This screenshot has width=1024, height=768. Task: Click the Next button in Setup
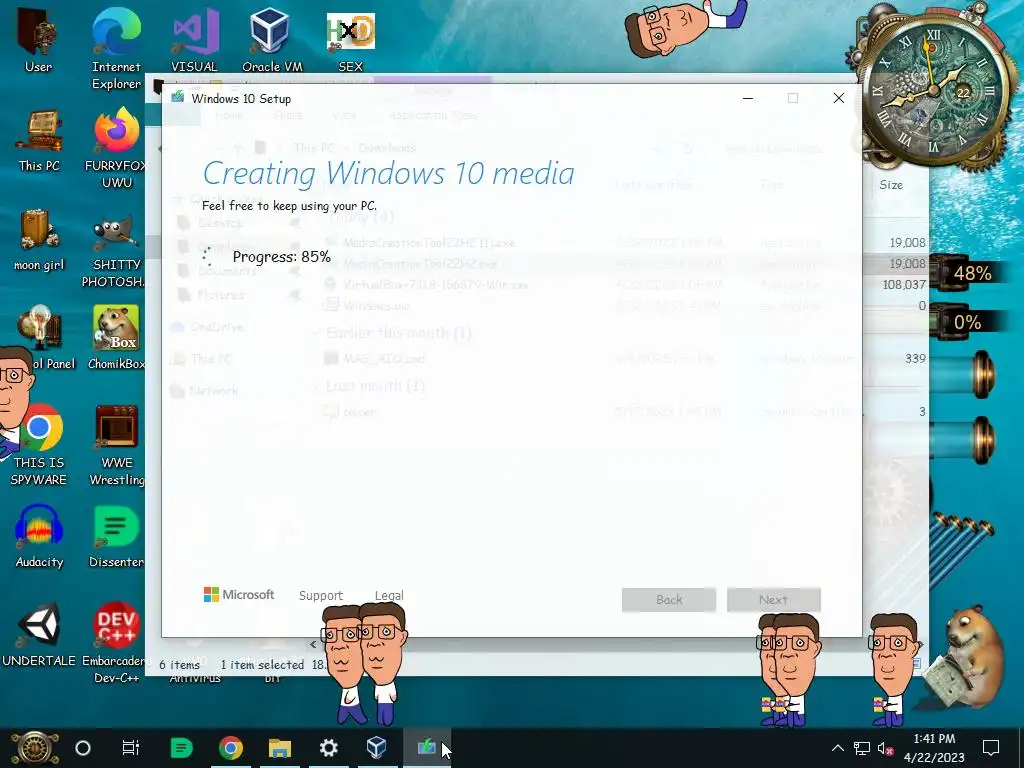coord(773,600)
